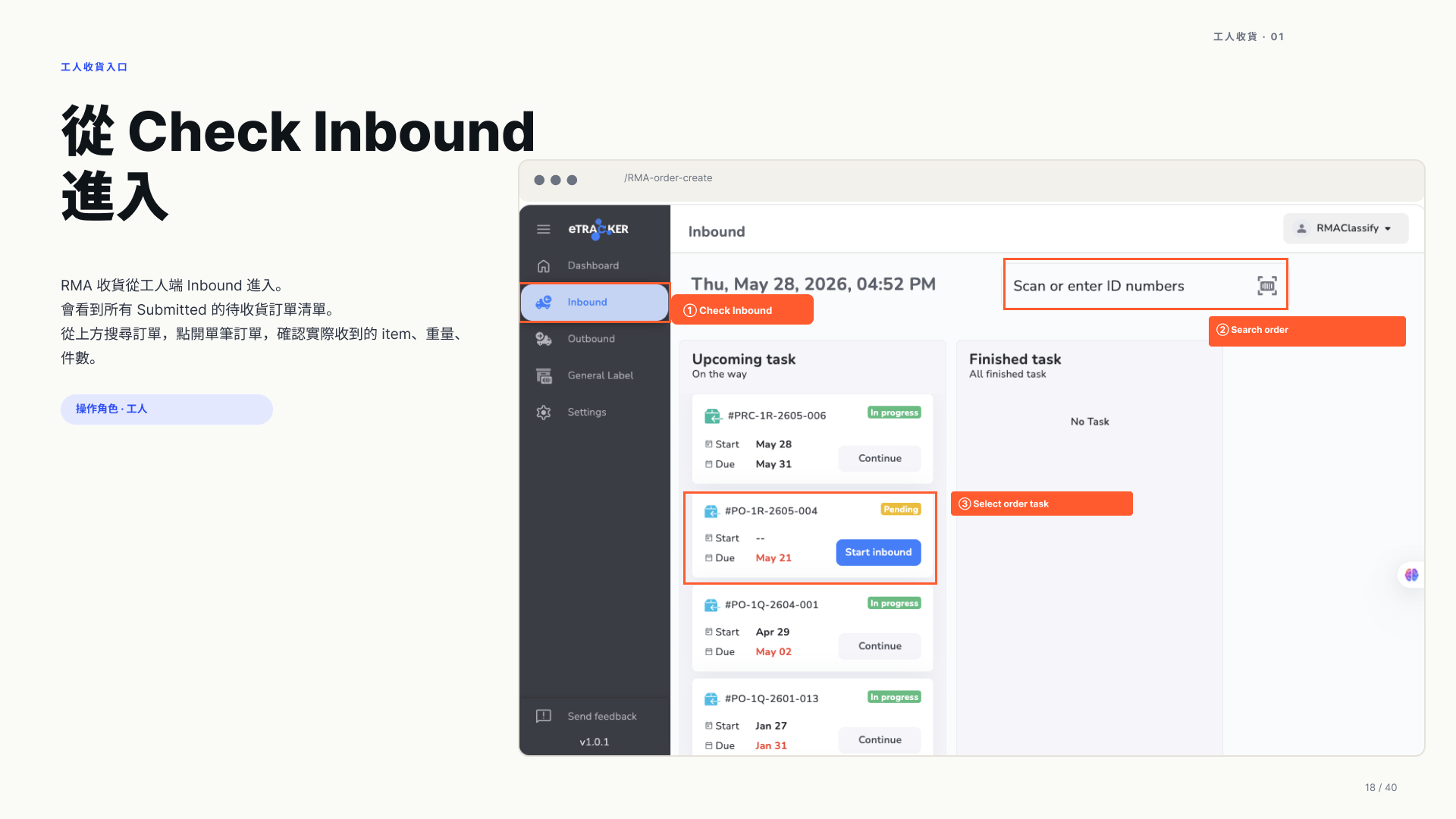This screenshot has width=1456, height=819.
Task: Click the Finished task heading
Action: [x=1015, y=359]
